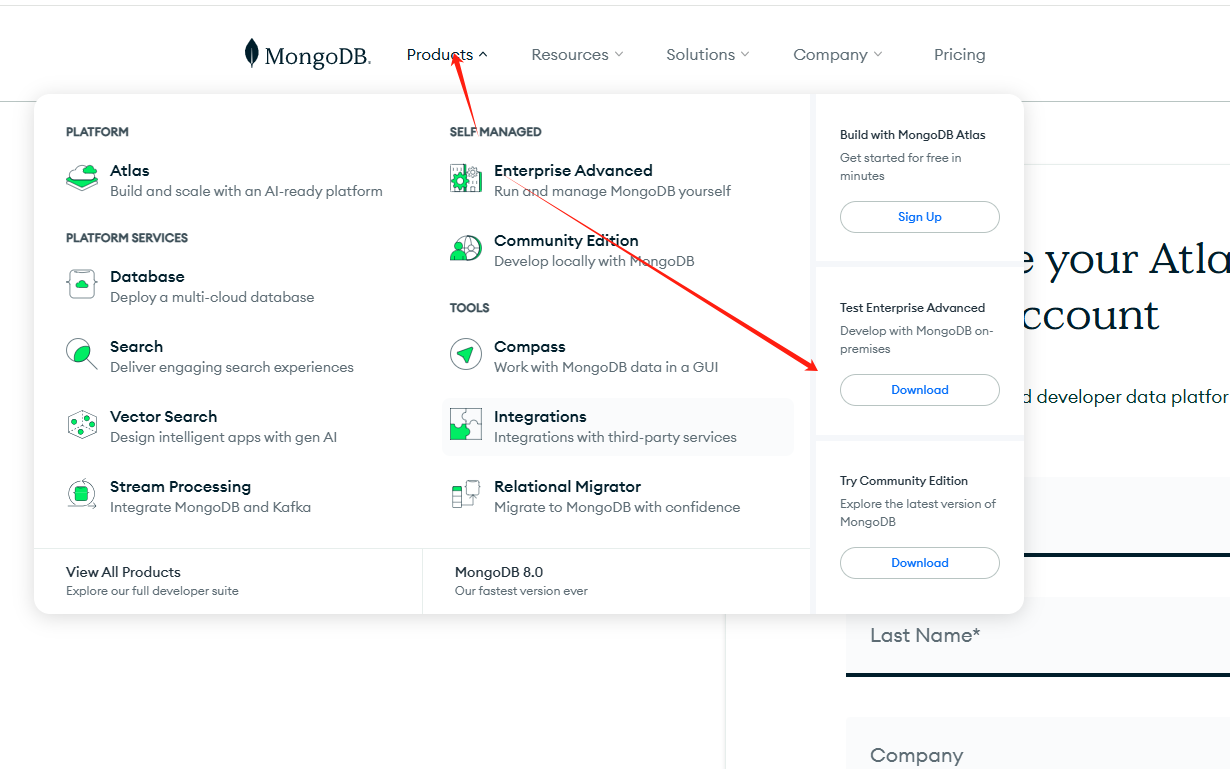Expand the Company menu
1230x769 pixels.
(x=838, y=55)
